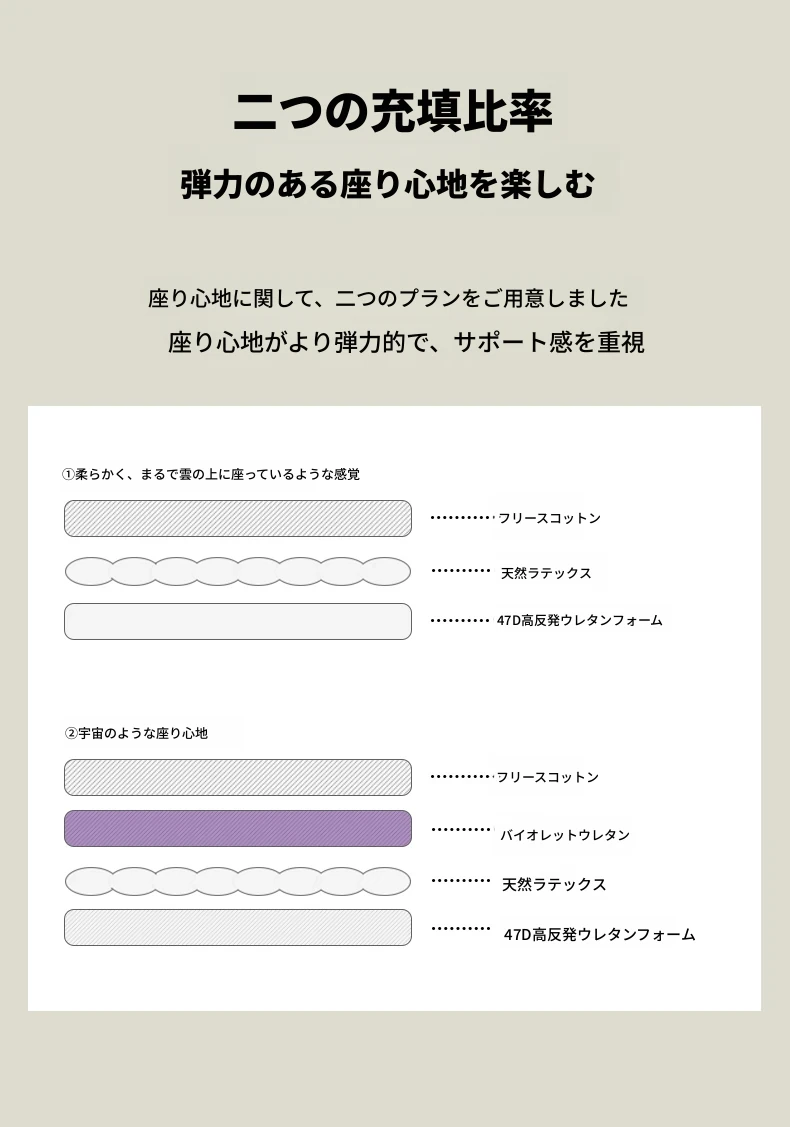Click the hatched fleece cotton bar in plan ②
The image size is (790, 1127).
[238, 777]
